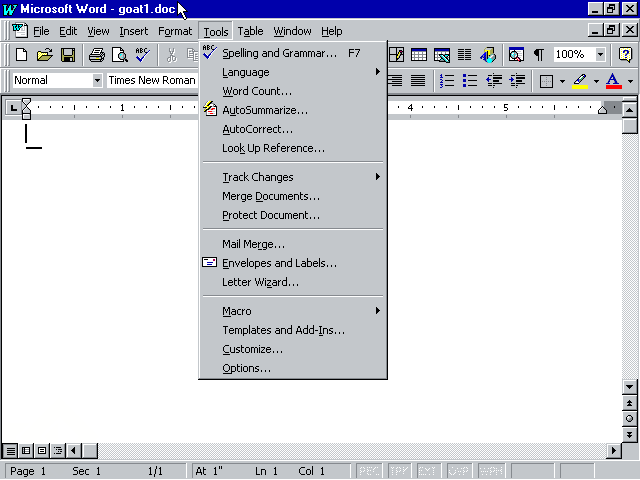
Task: Open the Format menu
Action: 175,31
